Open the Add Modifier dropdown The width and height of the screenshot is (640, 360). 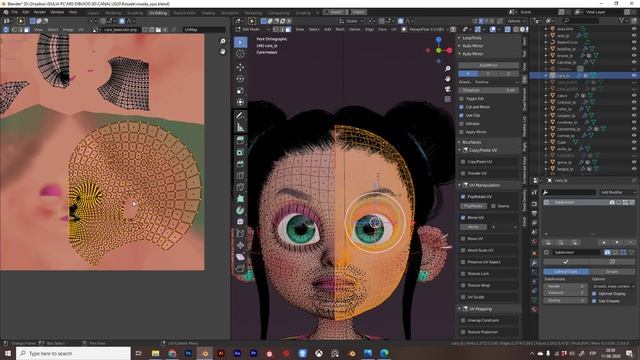click(617, 192)
